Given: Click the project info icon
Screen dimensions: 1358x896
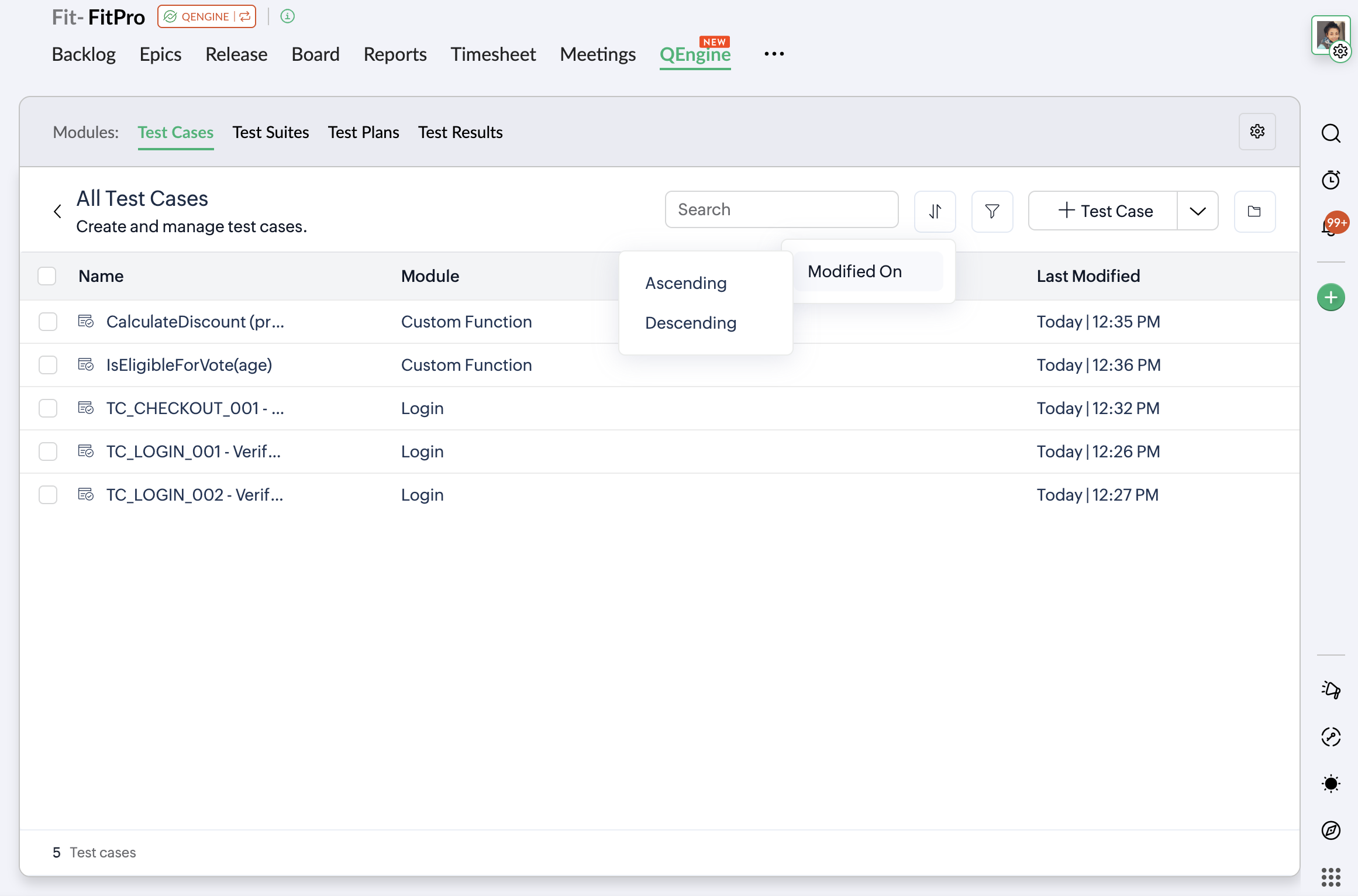Looking at the screenshot, I should [x=287, y=16].
